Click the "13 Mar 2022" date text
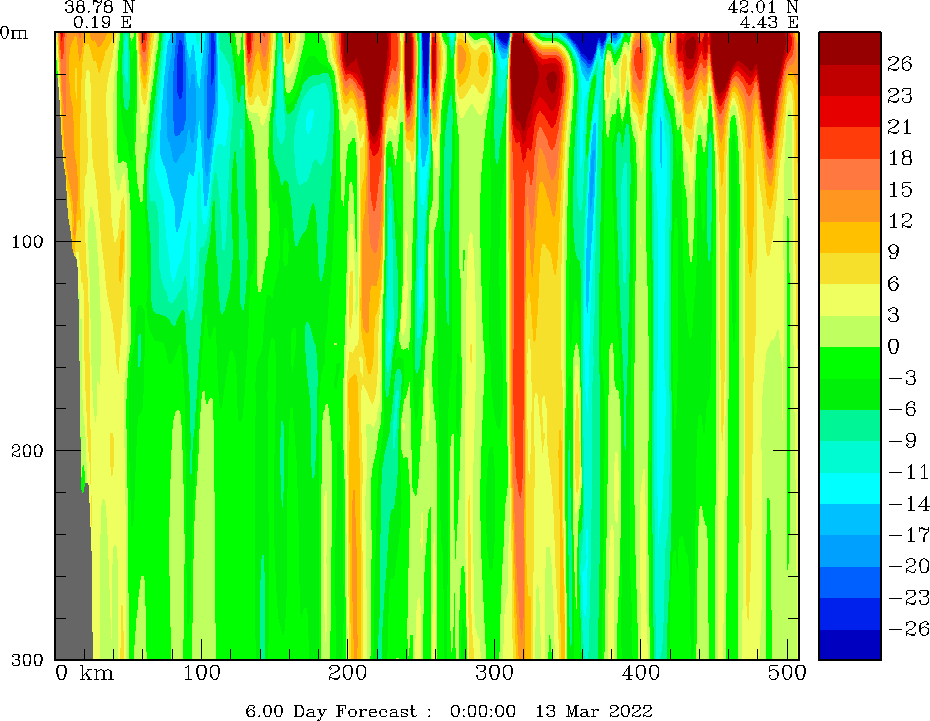Viewport: 930px width, 721px height. 594,711
